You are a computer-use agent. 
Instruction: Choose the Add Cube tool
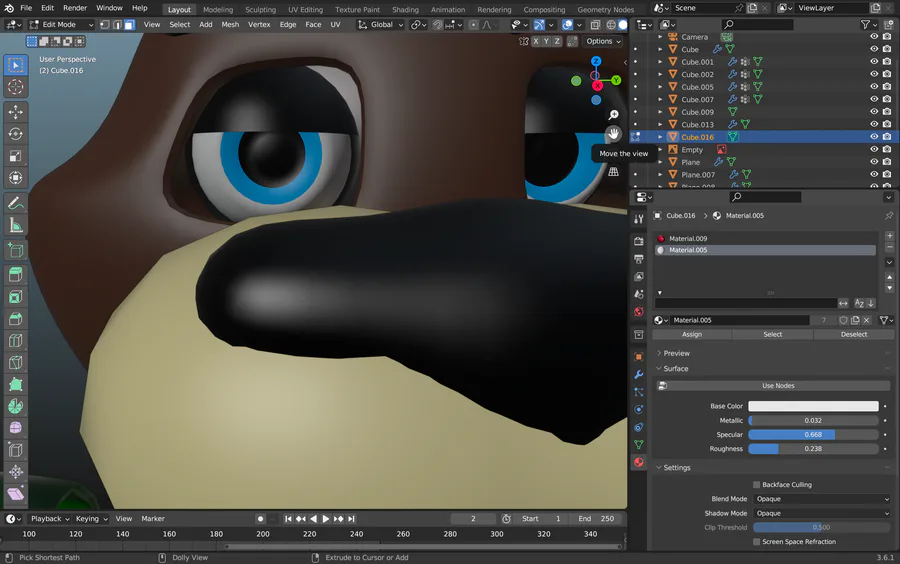tap(15, 250)
